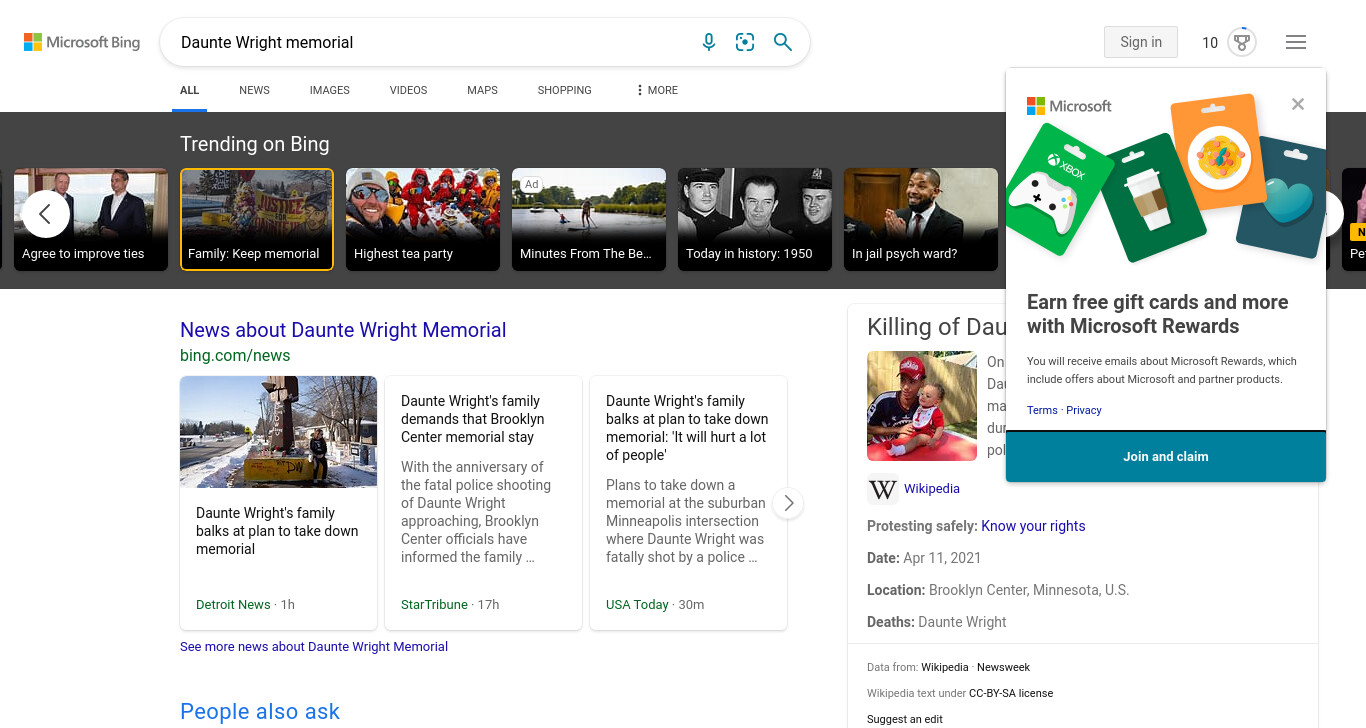Show next news cards with arrow
The height and width of the screenshot is (728, 1366).
(788, 503)
